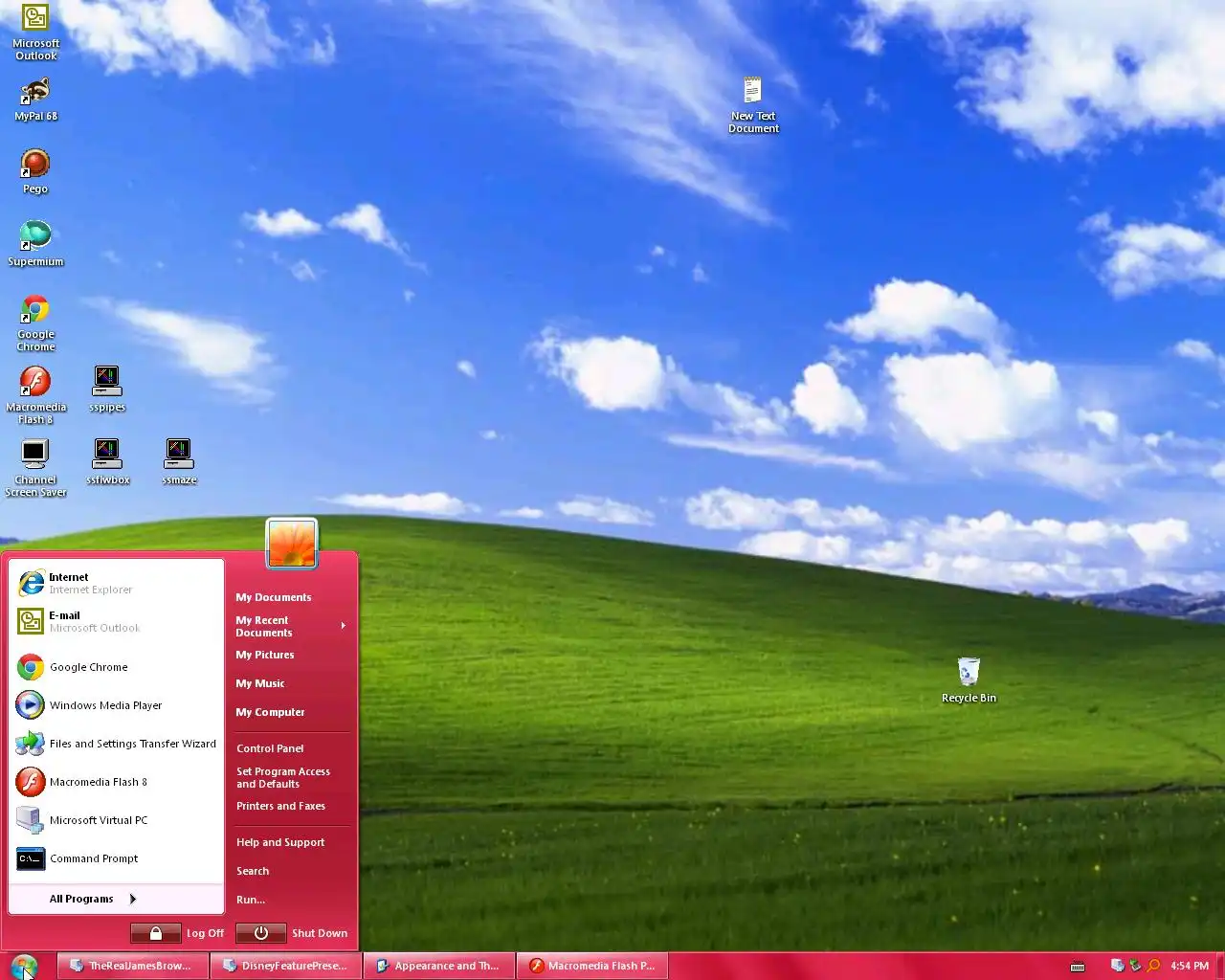The height and width of the screenshot is (980, 1225).
Task: Select the Macromedia Flash 8 desktop icon
Action: 35,395
